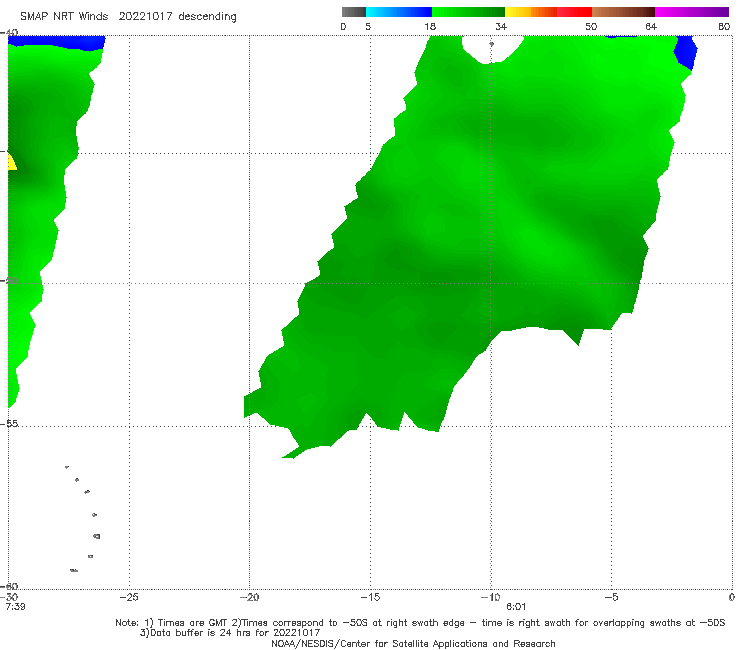Click the color scale label "50"
This screenshot has height=650, width=740.
591,27
